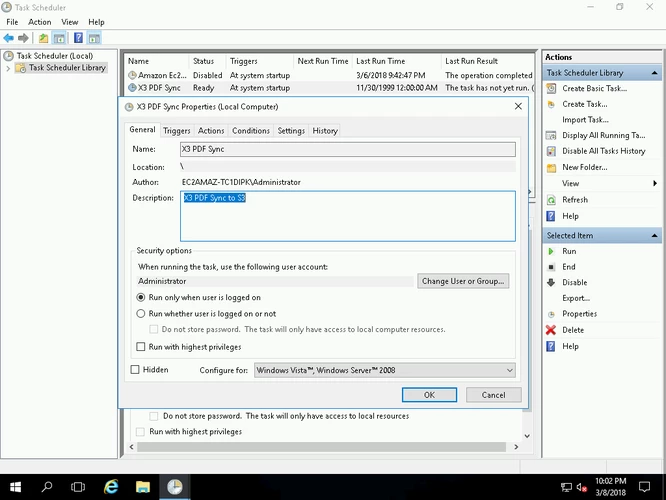666x500 pixels.
Task: Select Run whether user is logged on or not
Action: (x=141, y=314)
